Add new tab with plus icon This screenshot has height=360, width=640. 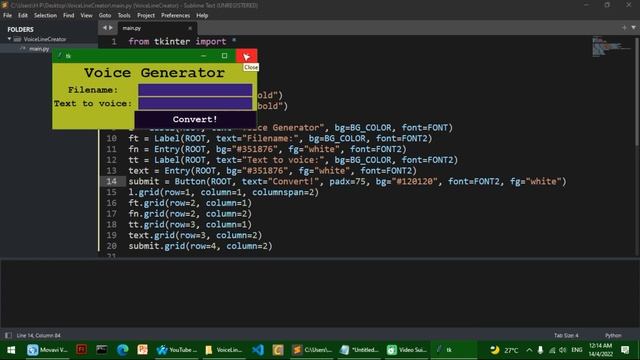point(624,28)
